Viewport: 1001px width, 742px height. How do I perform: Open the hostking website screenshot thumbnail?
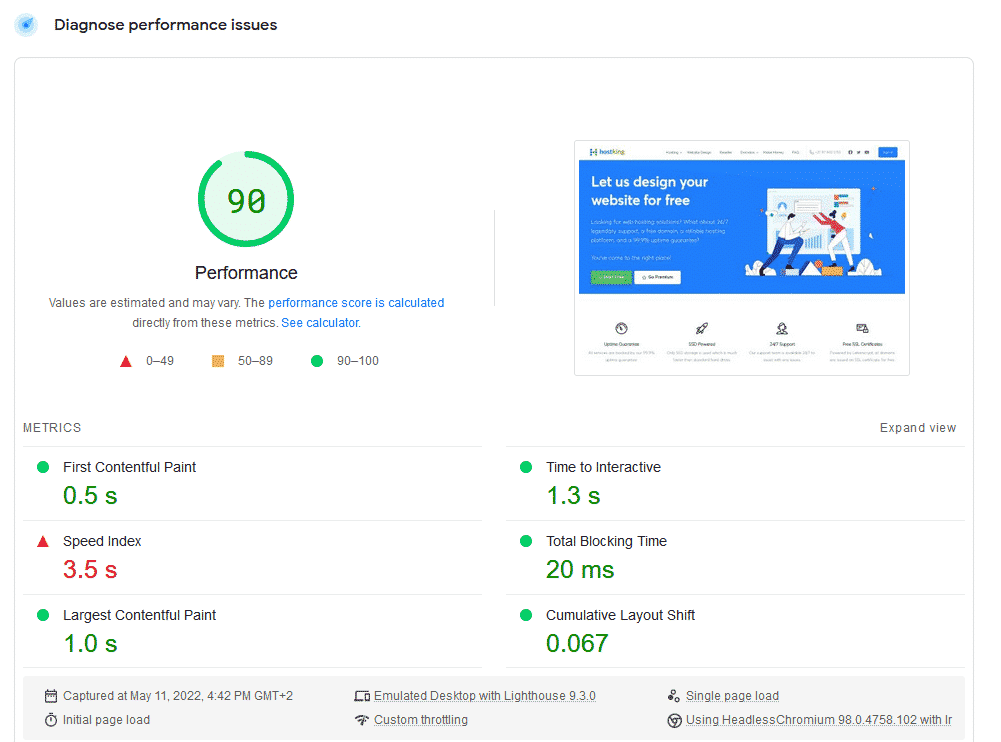[741, 258]
